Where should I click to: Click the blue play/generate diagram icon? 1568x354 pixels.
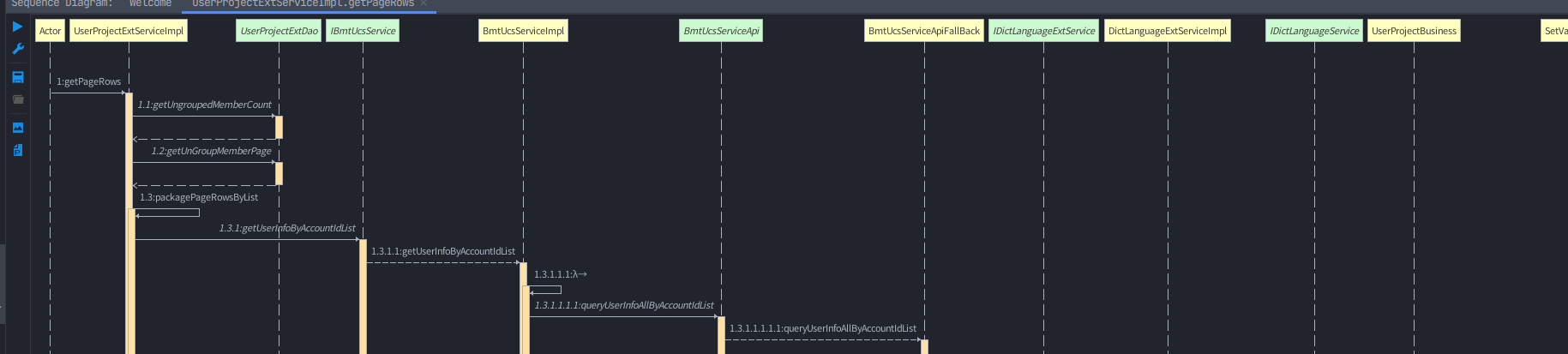coord(18,27)
